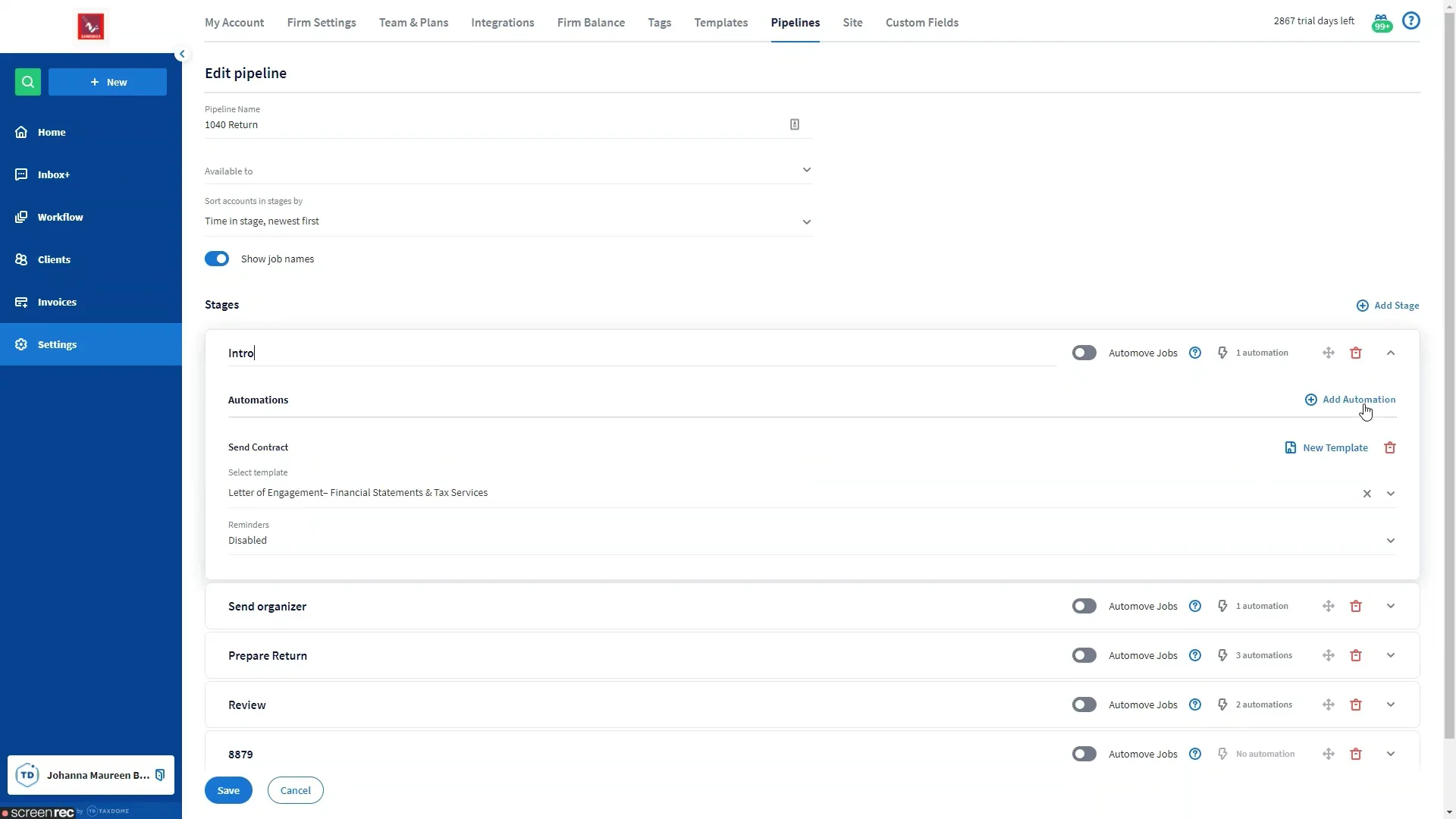Open Workflow in the sidebar
The image size is (1456, 819).
point(91,217)
